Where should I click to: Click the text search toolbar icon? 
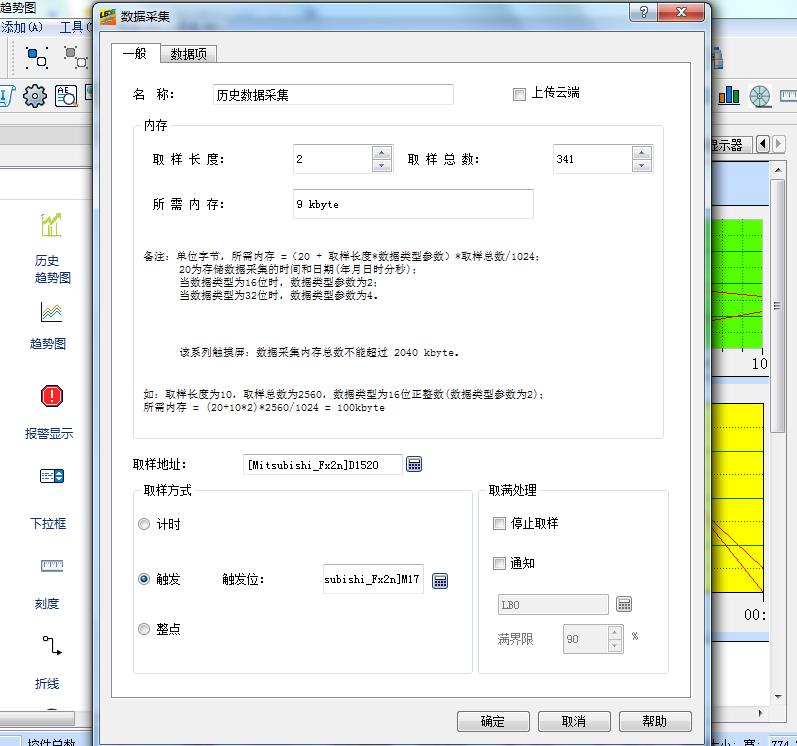click(x=66, y=96)
